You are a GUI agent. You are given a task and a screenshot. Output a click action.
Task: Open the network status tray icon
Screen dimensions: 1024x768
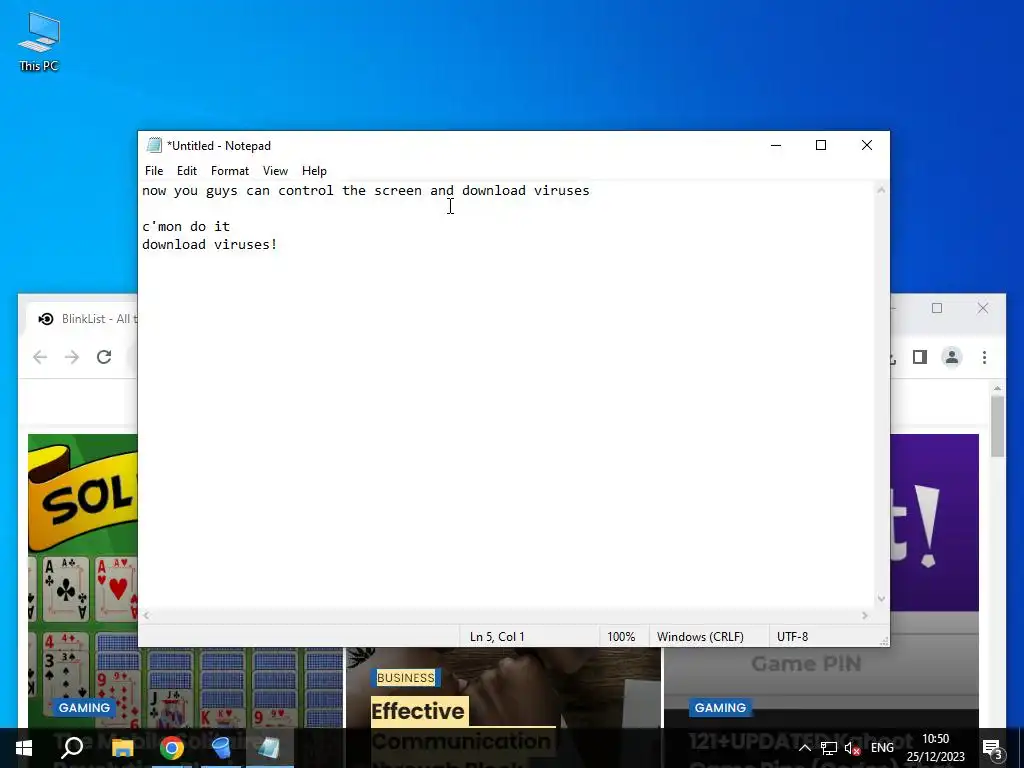coord(829,748)
